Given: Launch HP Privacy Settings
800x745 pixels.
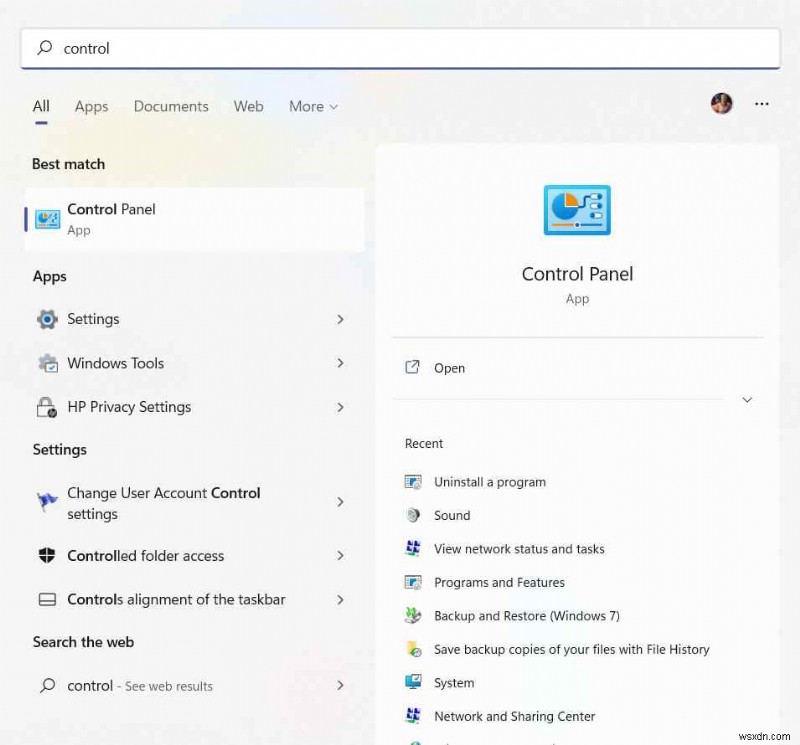Looking at the screenshot, I should (129, 407).
